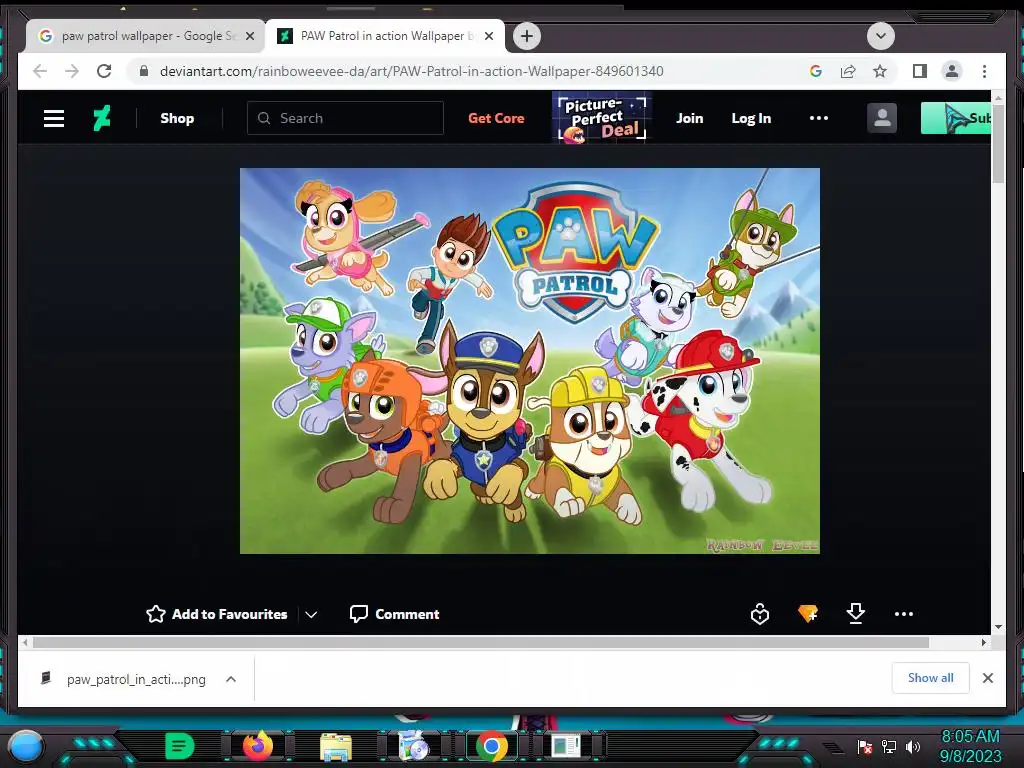Open the Picture-Perfect Deal banner
This screenshot has width=1024, height=768.
[601, 118]
